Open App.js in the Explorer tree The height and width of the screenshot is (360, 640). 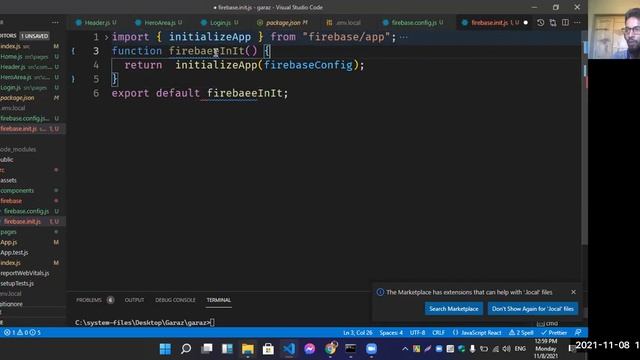point(9,242)
